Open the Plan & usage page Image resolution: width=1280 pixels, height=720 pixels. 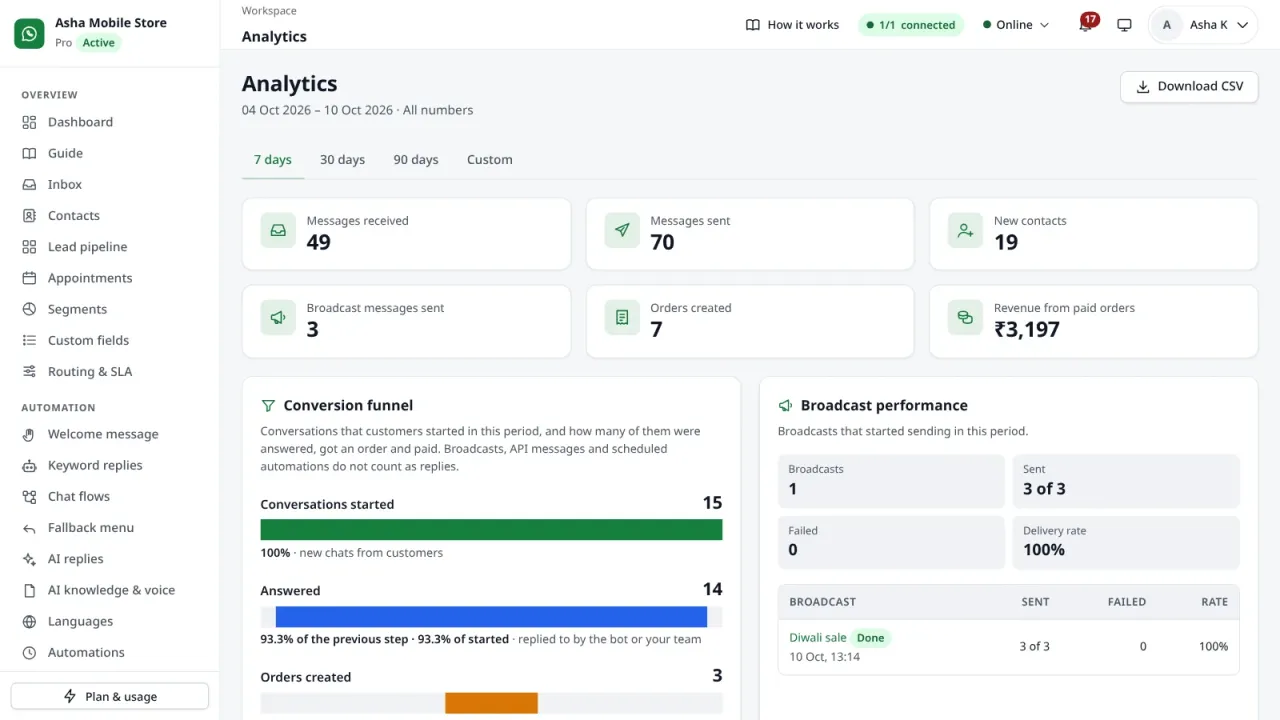coord(110,697)
